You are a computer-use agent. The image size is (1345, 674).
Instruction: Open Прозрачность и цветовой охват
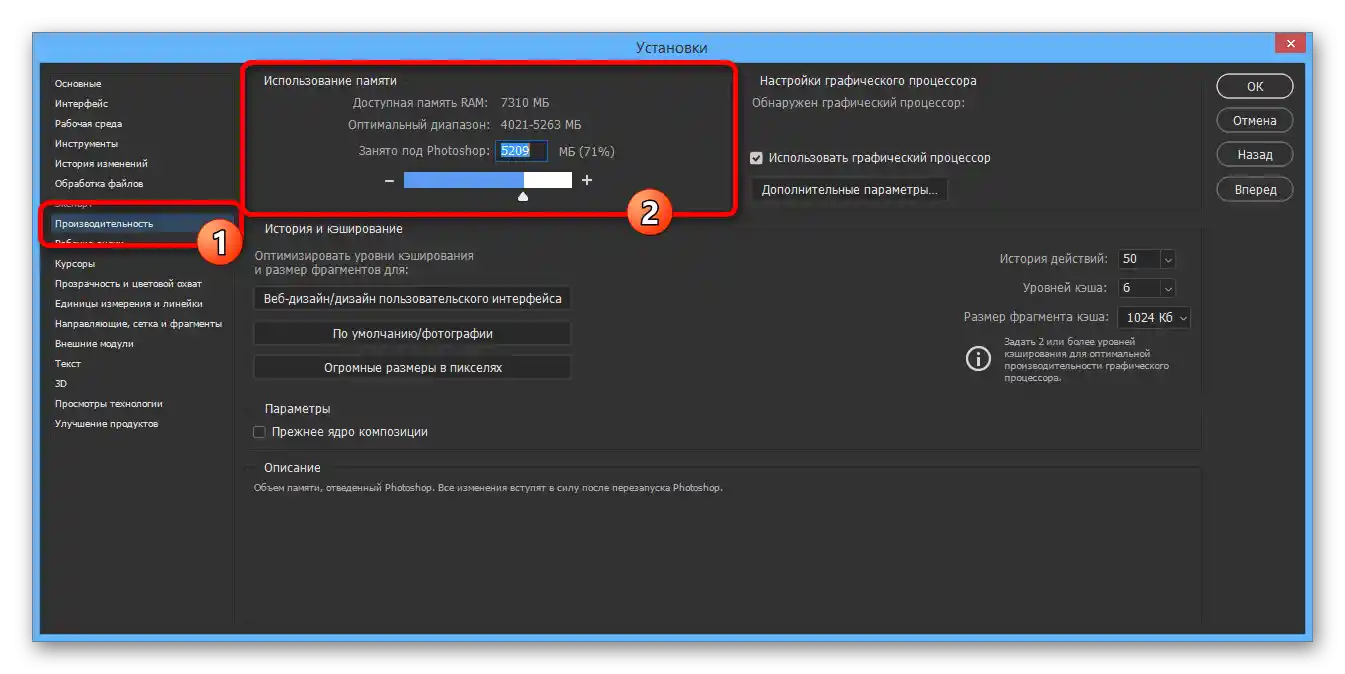tap(128, 284)
